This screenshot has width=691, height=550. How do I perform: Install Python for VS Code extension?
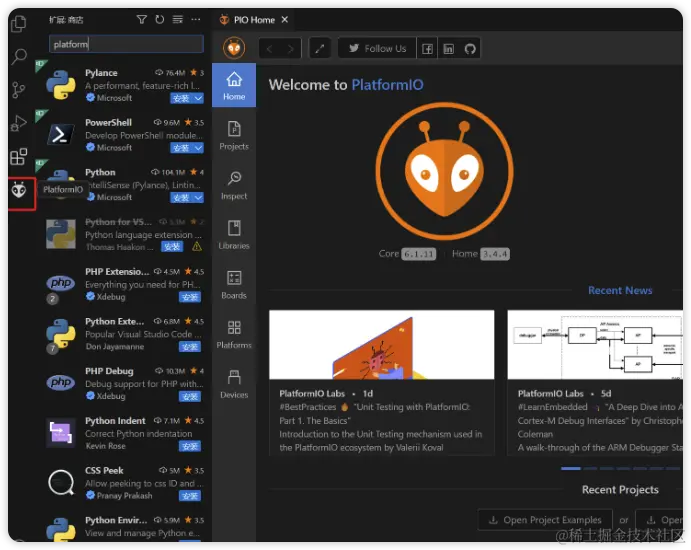pos(172,247)
